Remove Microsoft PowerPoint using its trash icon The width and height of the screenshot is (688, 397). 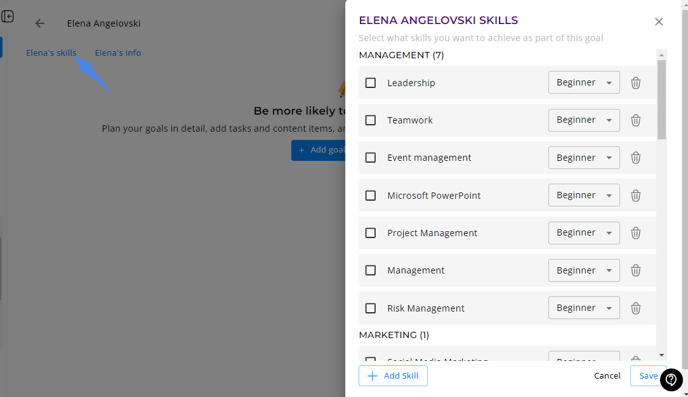[636, 195]
